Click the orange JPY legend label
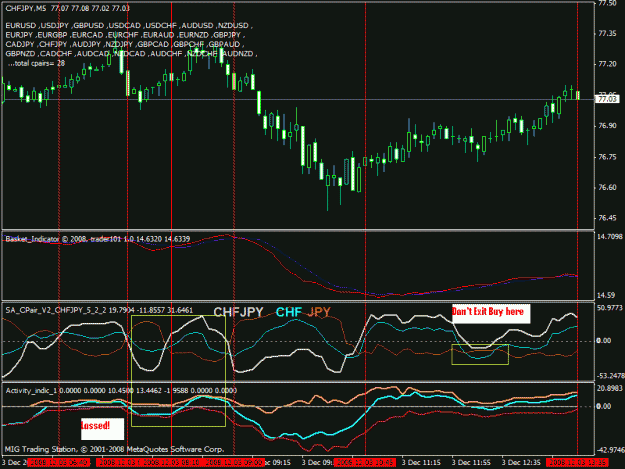This screenshot has width=625, height=469. tap(319, 312)
